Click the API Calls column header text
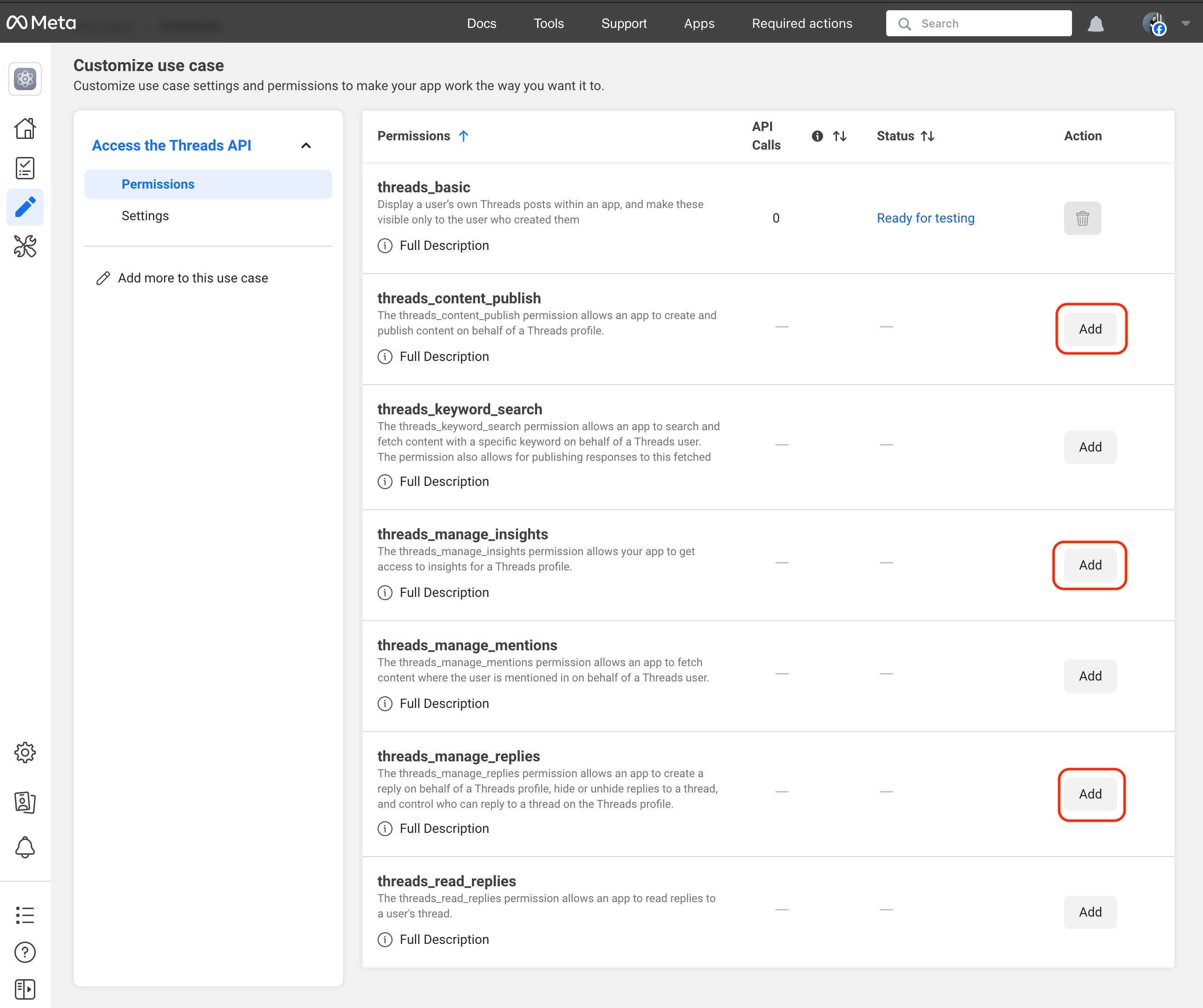This screenshot has width=1203, height=1008. (x=766, y=137)
